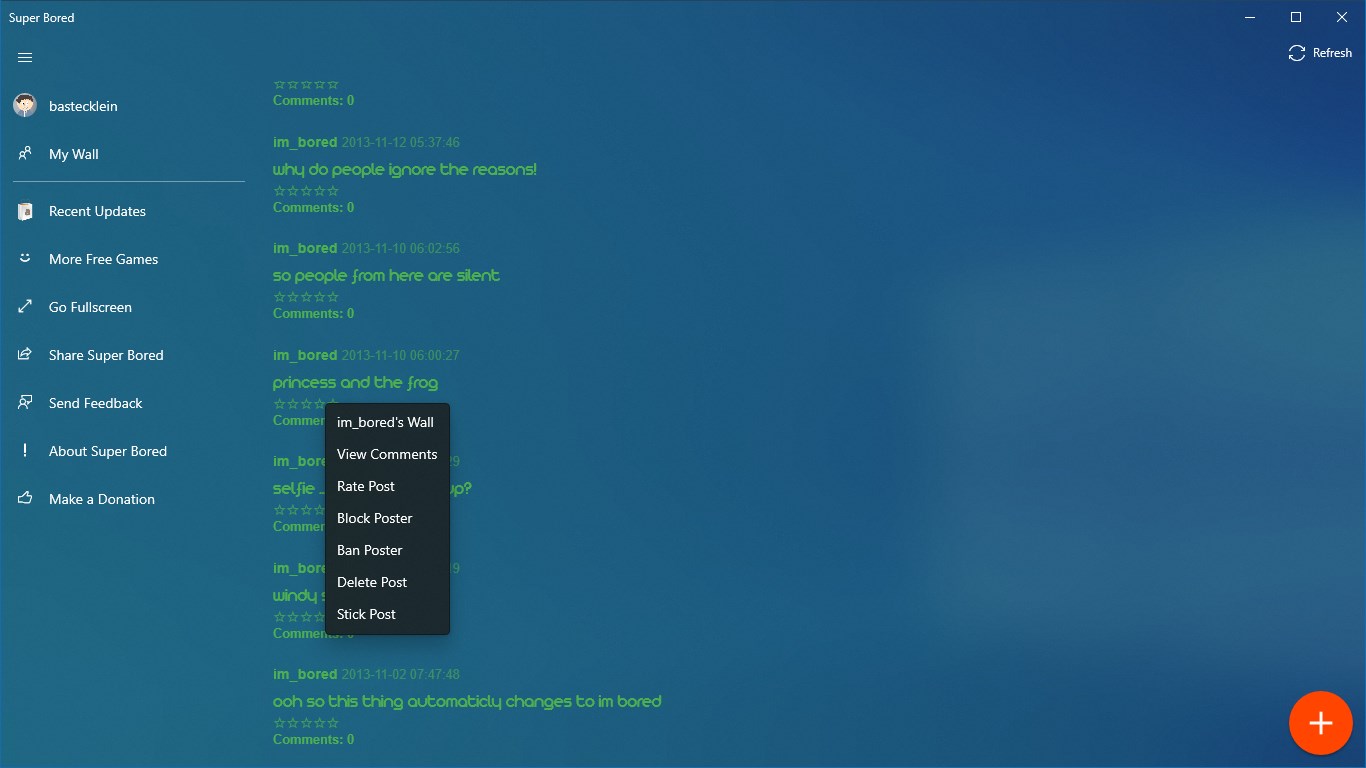Click timestamp 2013-11-10 06:02:56
Image resolution: width=1366 pixels, height=768 pixels.
(400, 248)
